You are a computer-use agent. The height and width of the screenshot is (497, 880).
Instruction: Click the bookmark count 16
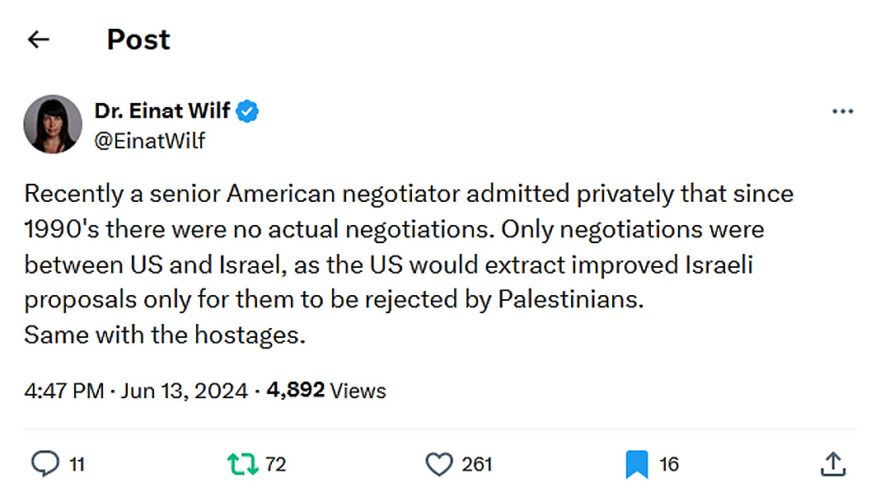[669, 464]
